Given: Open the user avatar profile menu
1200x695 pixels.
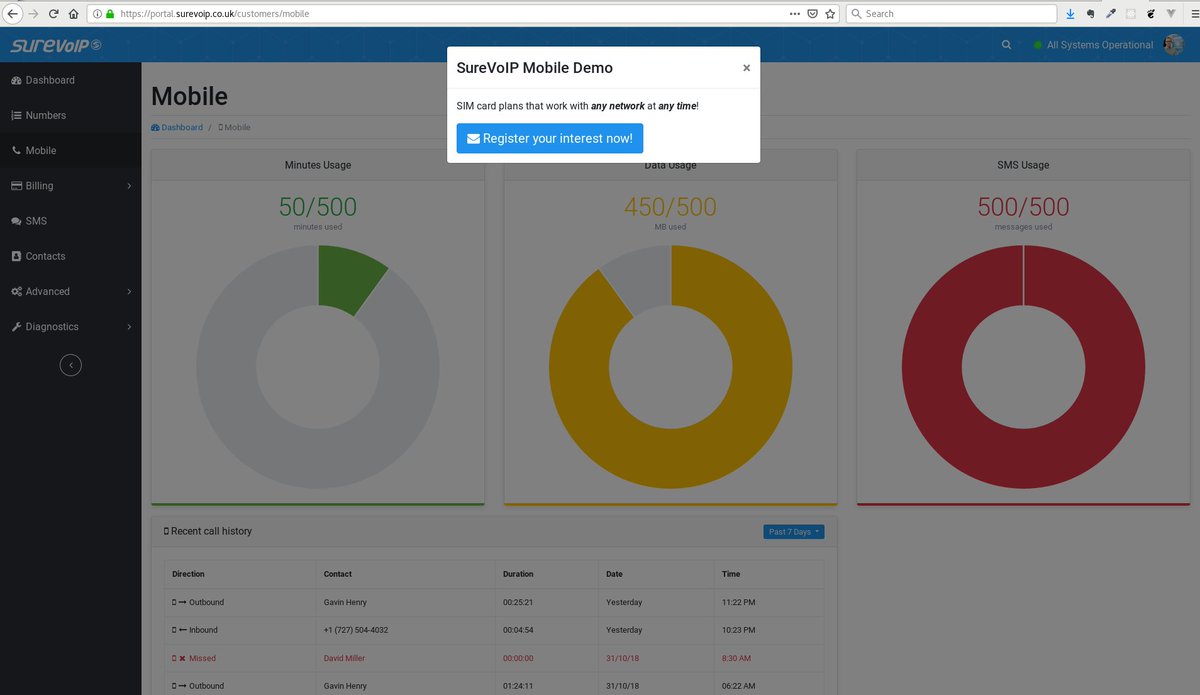Looking at the screenshot, I should coord(1173,45).
